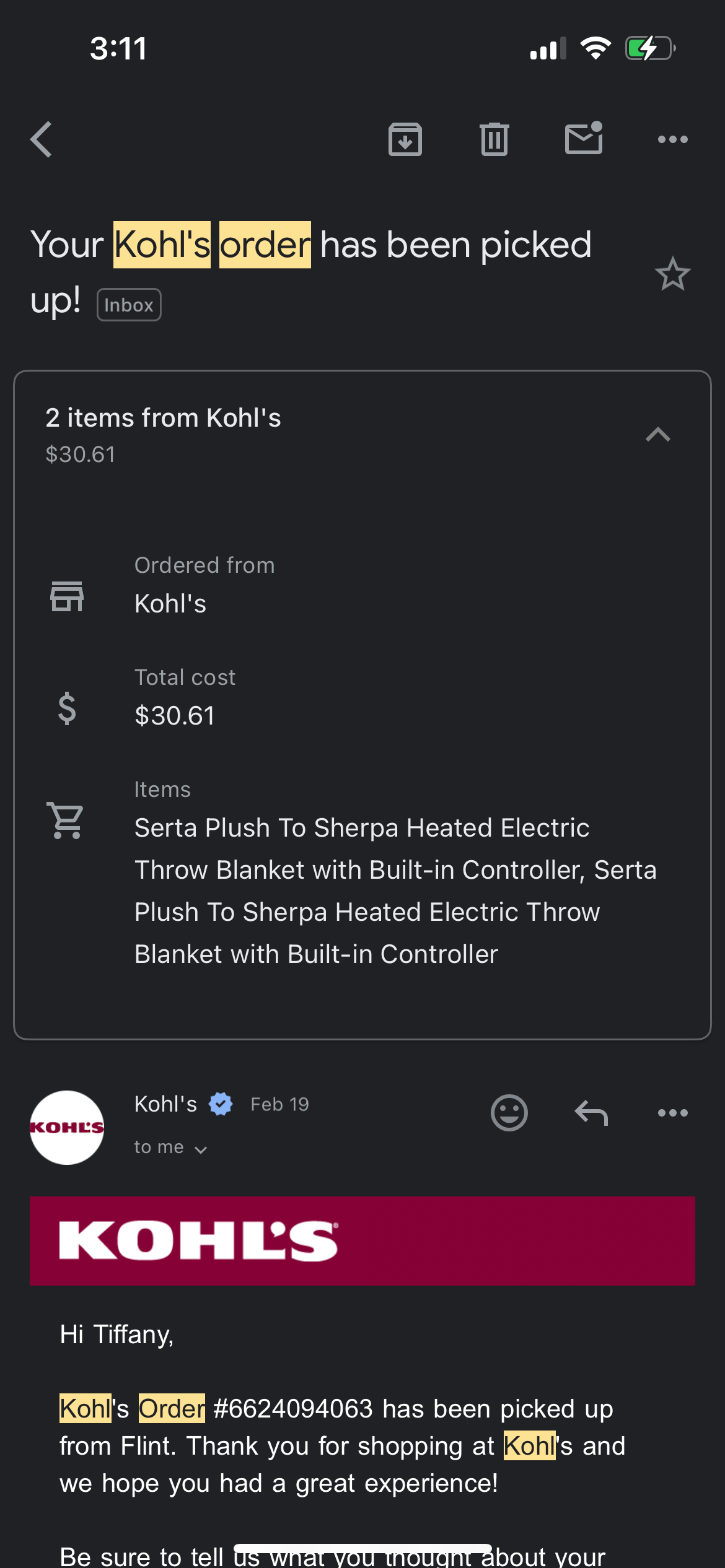725x1568 pixels.
Task: Tap the Total cost dollar icon
Action: pyautogui.click(x=67, y=708)
